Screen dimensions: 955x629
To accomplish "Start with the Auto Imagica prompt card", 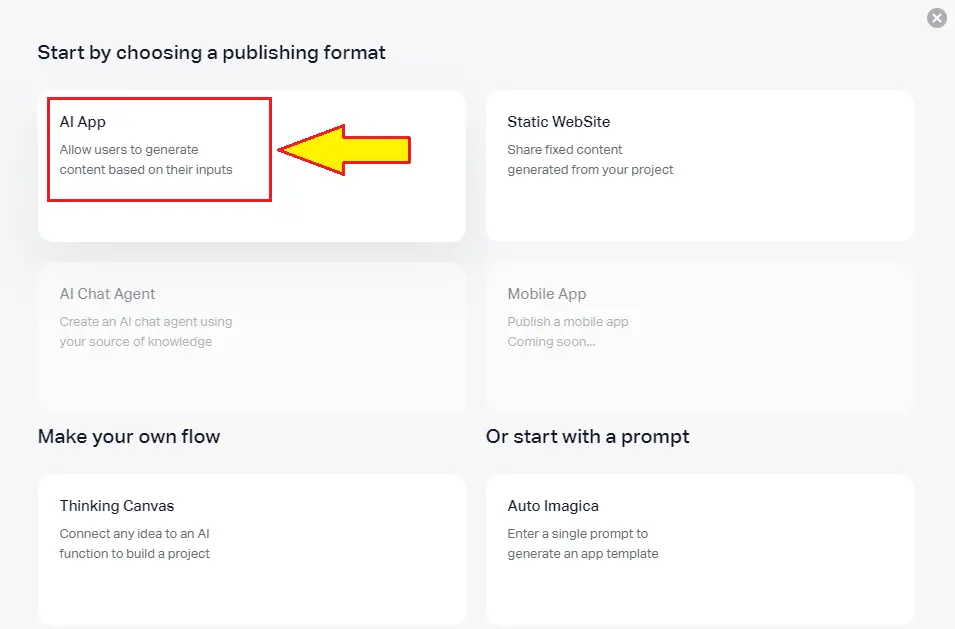I will point(700,550).
